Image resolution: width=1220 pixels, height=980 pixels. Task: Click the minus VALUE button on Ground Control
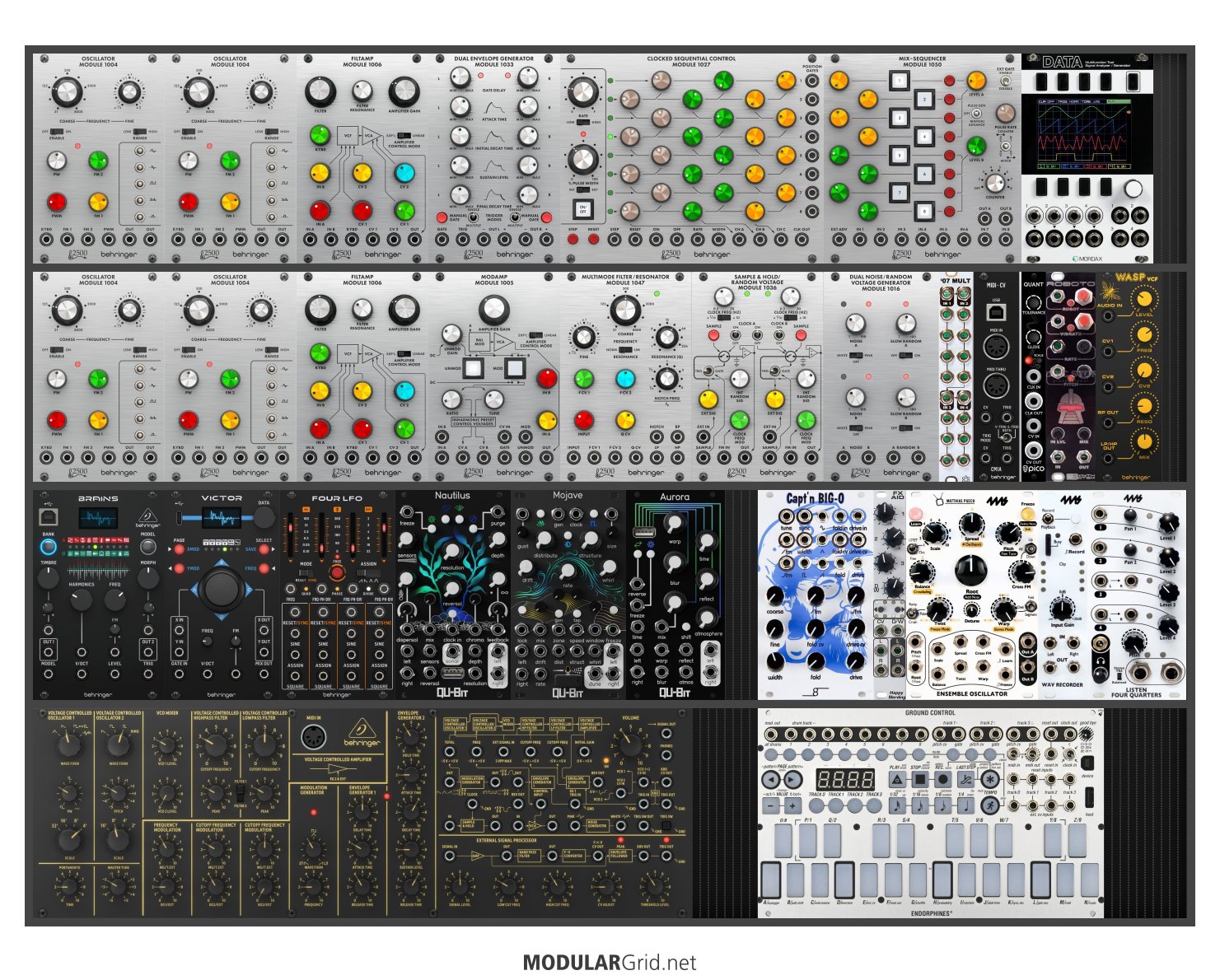771,805
